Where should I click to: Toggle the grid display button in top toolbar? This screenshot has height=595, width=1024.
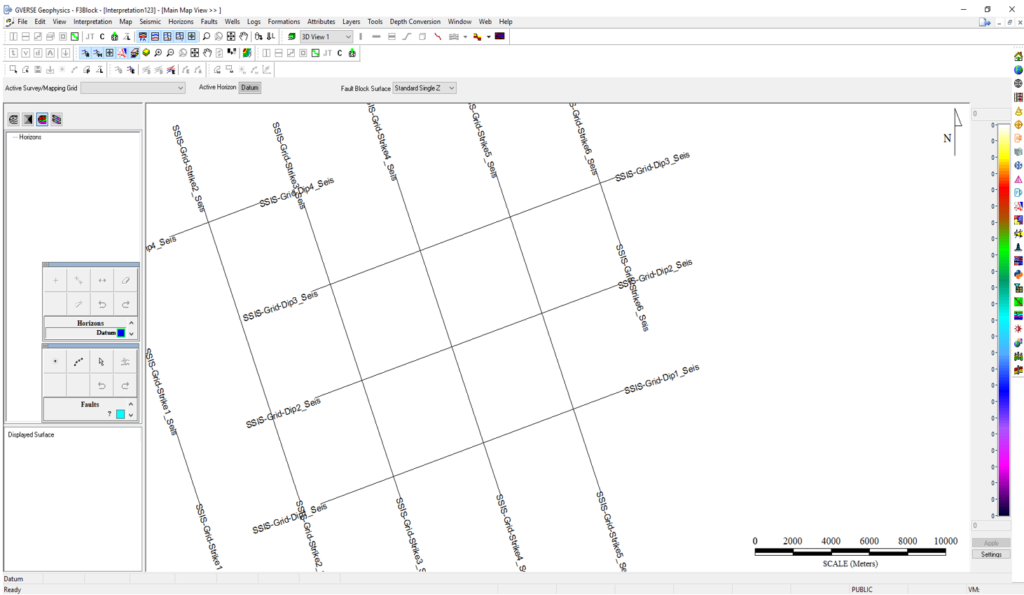click(231, 36)
